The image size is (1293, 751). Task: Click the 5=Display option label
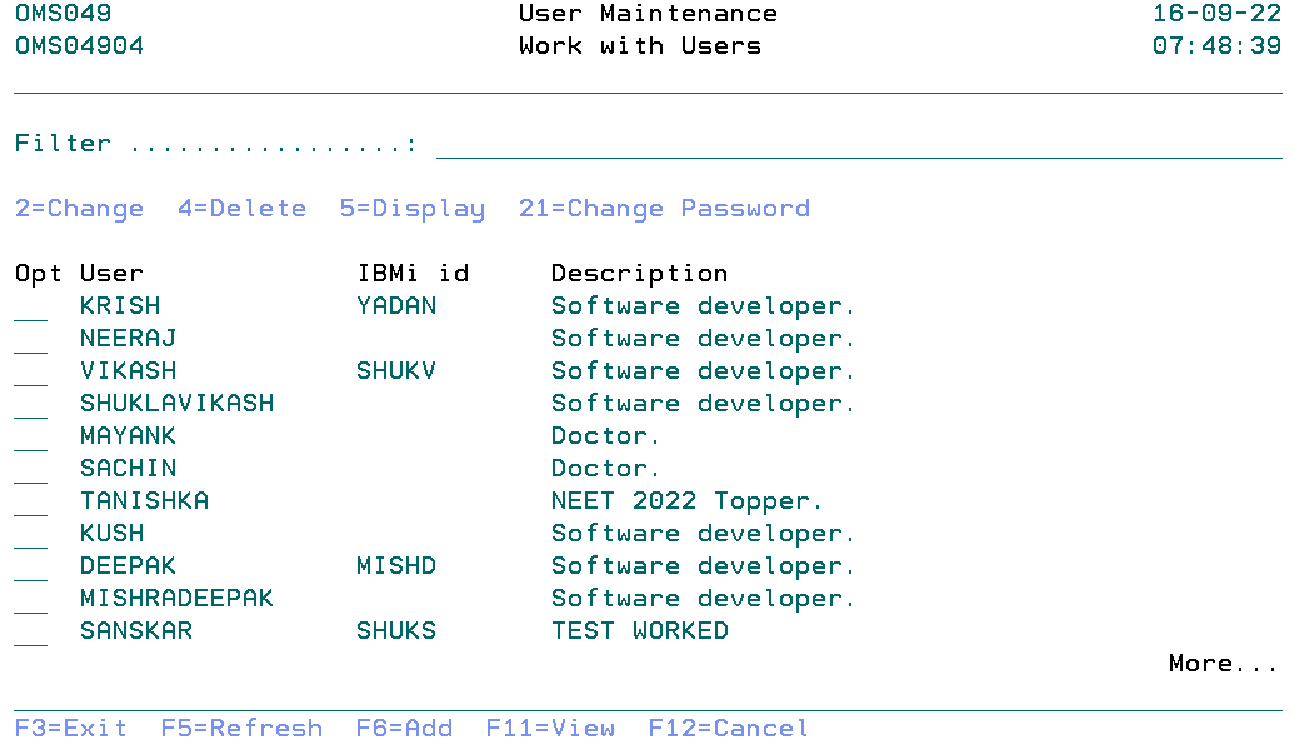coord(412,209)
